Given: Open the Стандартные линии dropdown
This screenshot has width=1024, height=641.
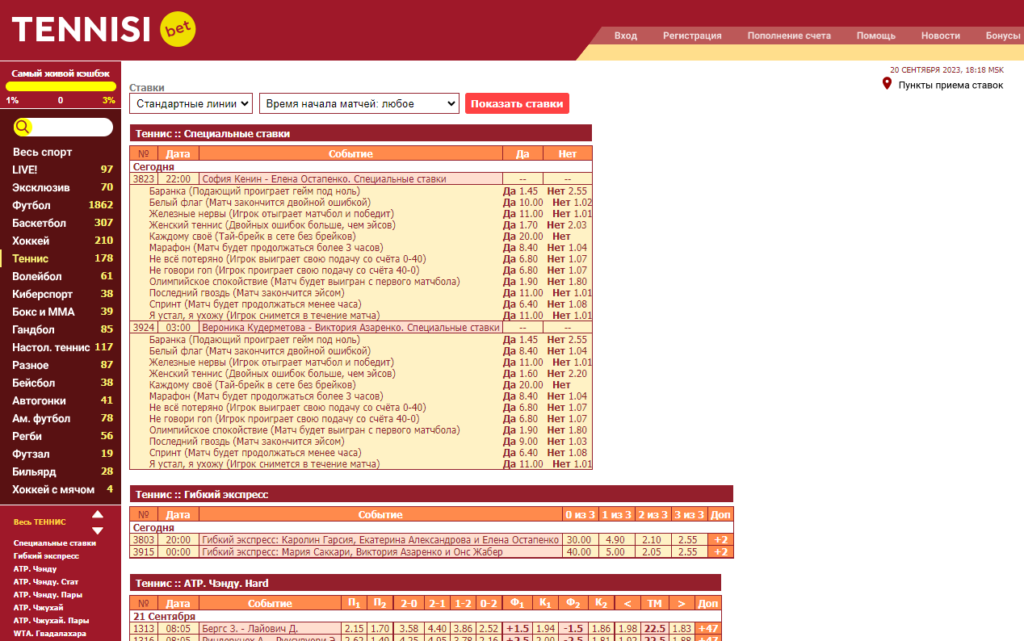Looking at the screenshot, I should (x=191, y=103).
